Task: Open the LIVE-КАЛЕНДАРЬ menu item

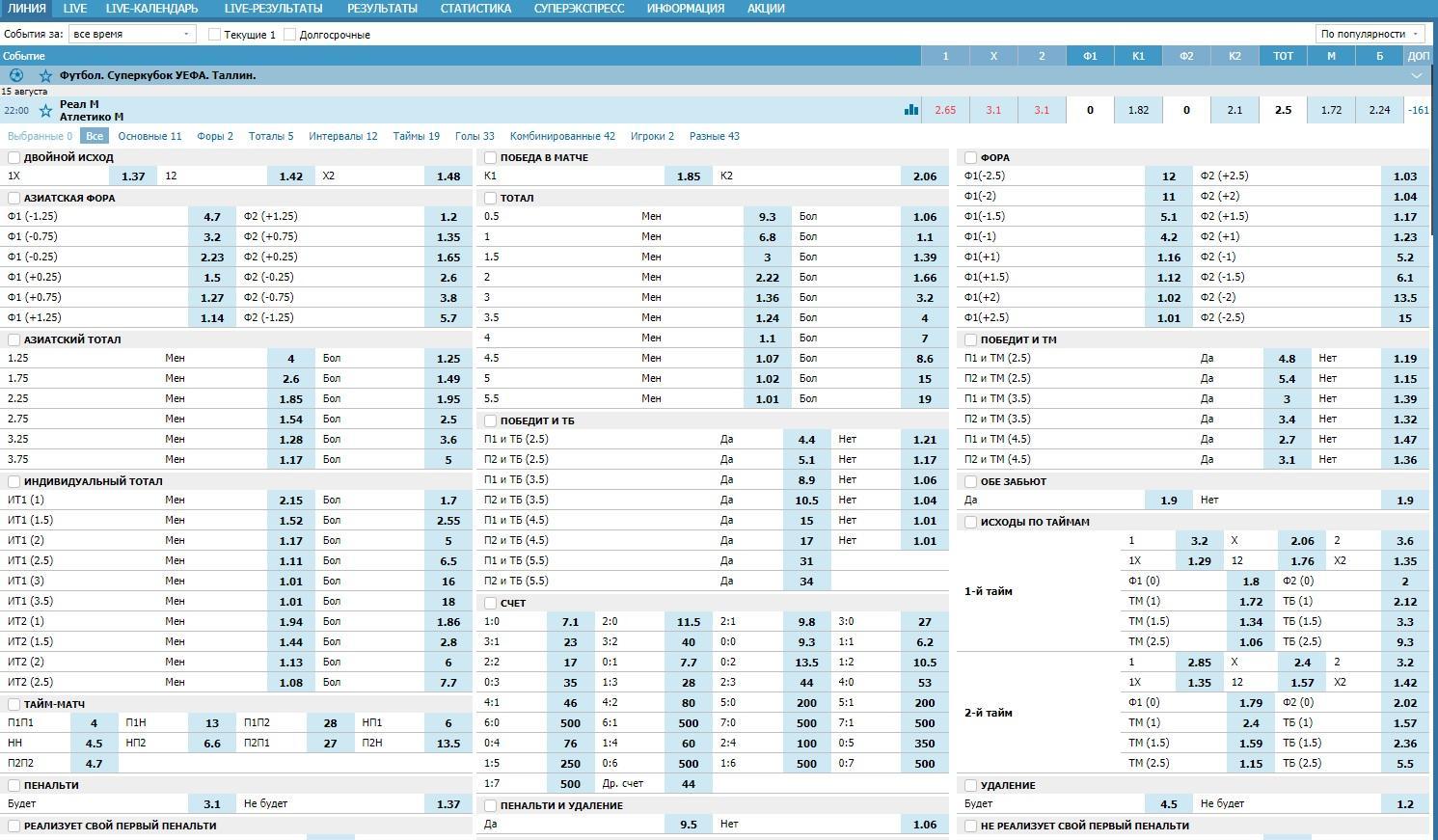Action: 151,9
